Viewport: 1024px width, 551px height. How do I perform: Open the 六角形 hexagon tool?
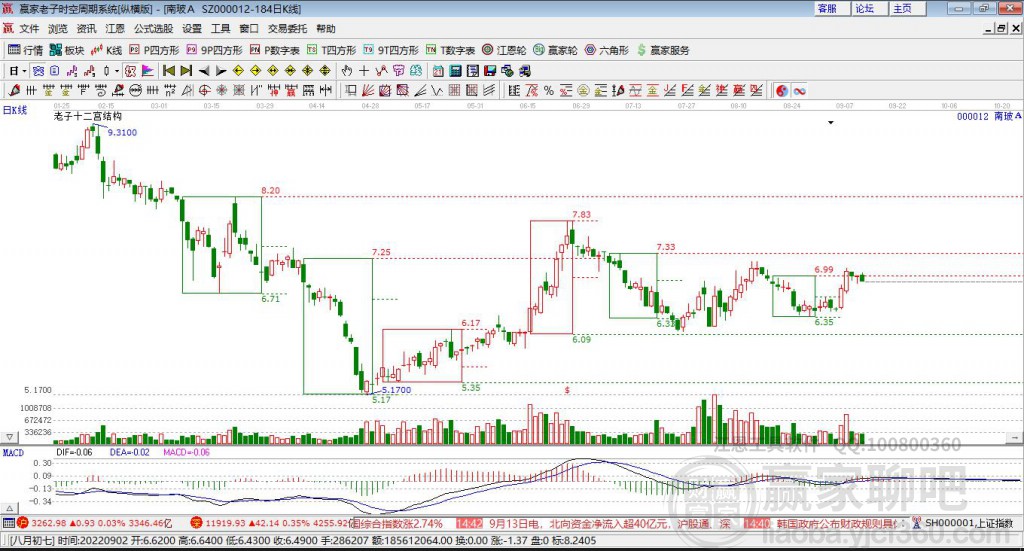click(x=607, y=50)
